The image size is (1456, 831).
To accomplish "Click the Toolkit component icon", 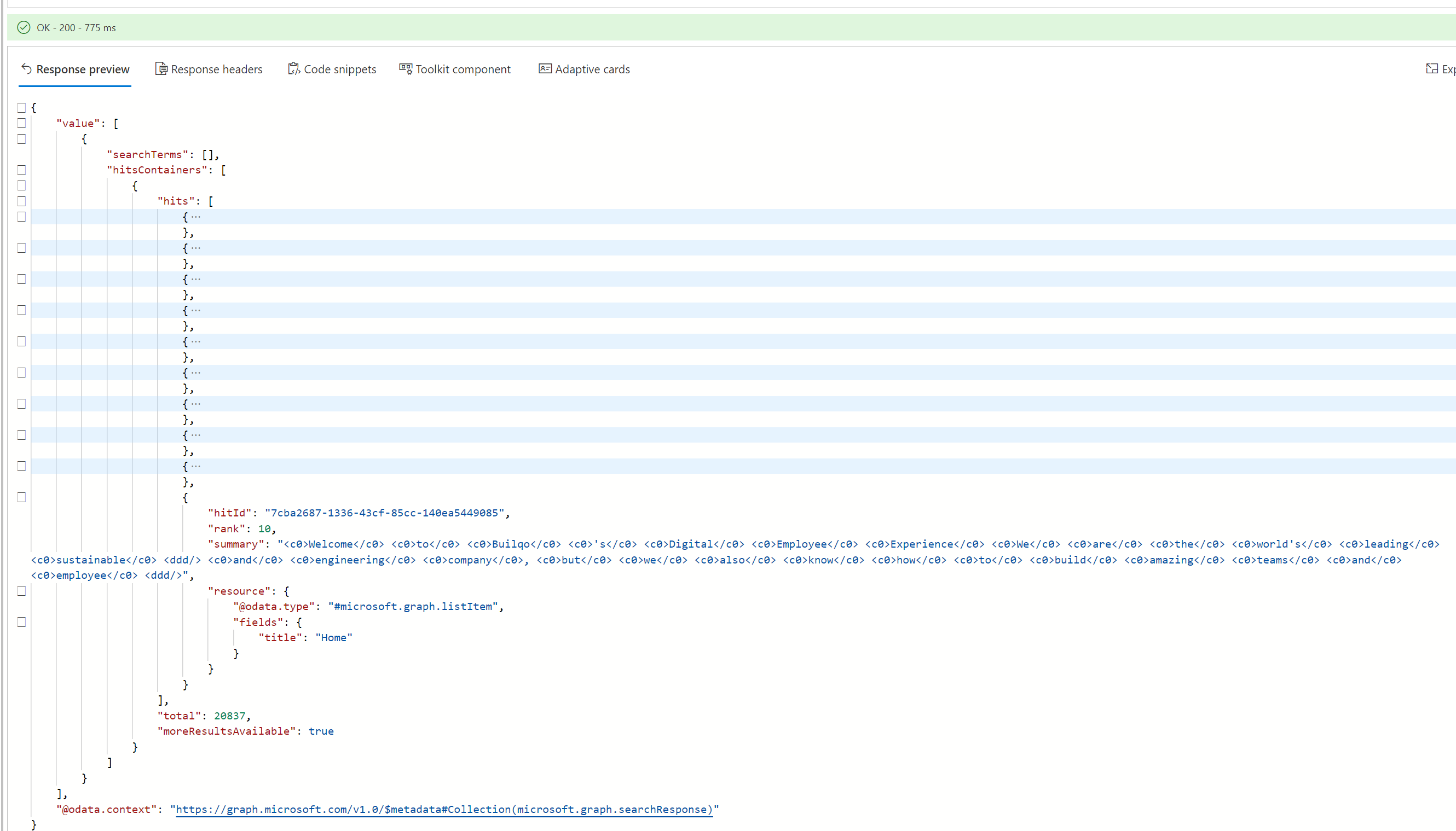I will (x=405, y=68).
